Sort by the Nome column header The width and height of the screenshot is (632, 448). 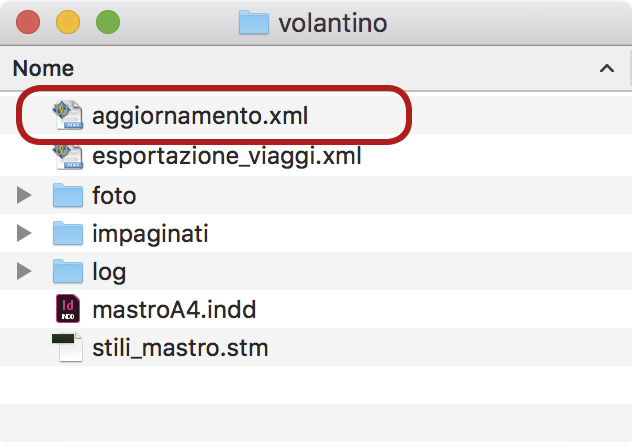(44, 69)
